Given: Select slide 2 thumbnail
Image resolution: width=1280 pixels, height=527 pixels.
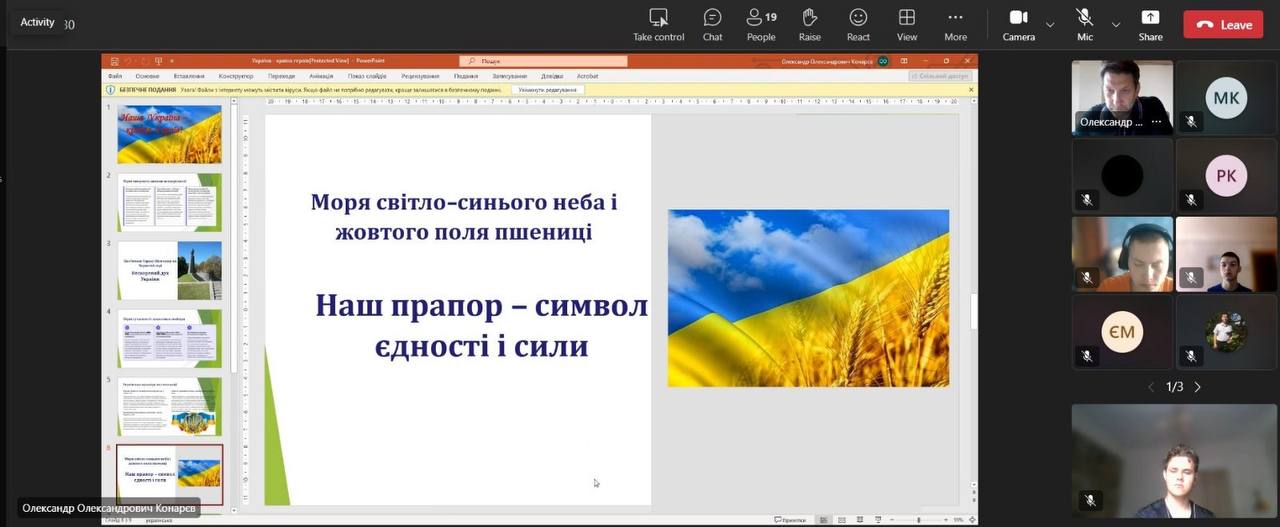Looking at the screenshot, I should [x=169, y=202].
